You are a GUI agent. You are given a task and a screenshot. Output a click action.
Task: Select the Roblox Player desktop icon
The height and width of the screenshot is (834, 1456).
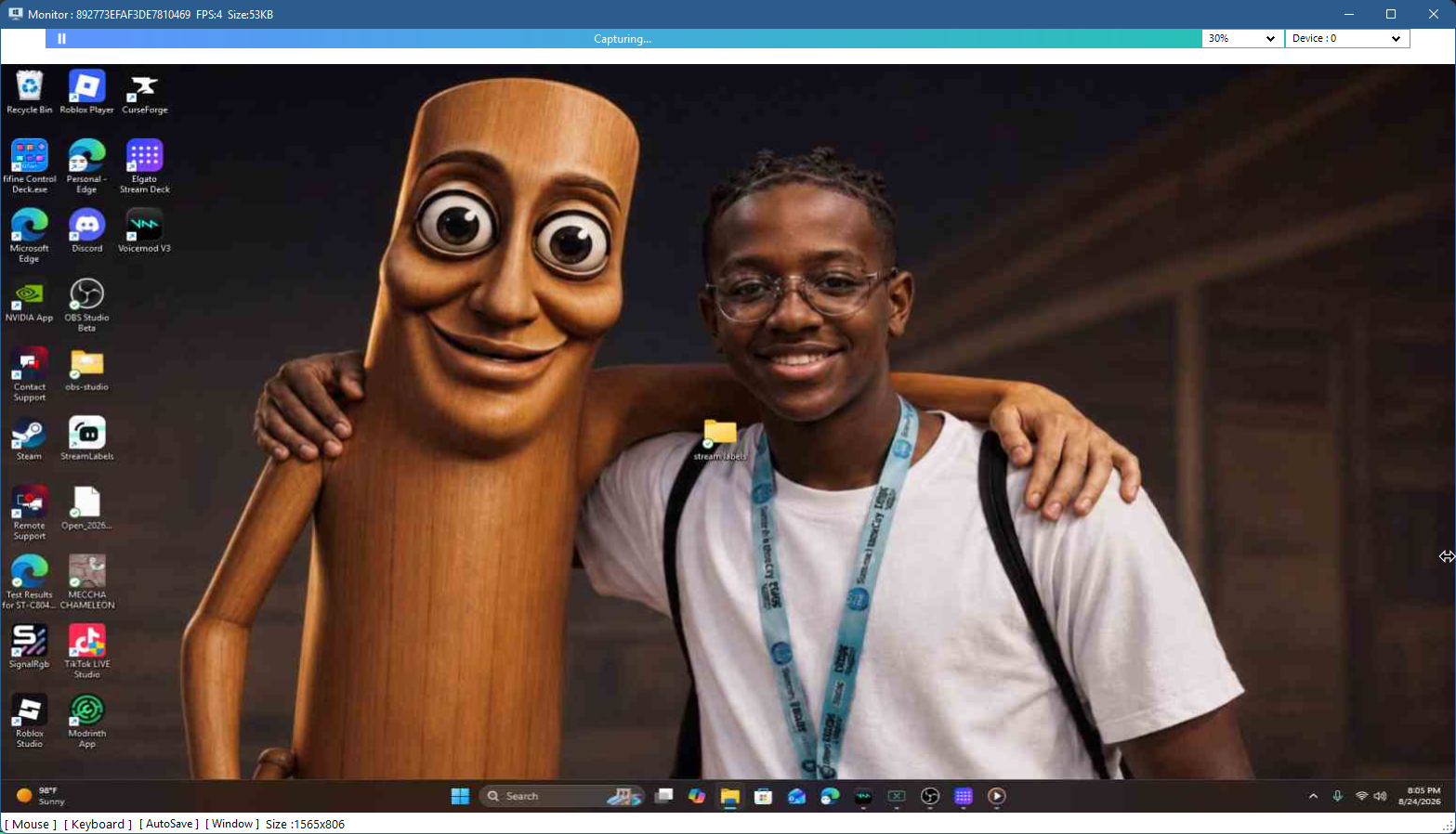pyautogui.click(x=87, y=92)
